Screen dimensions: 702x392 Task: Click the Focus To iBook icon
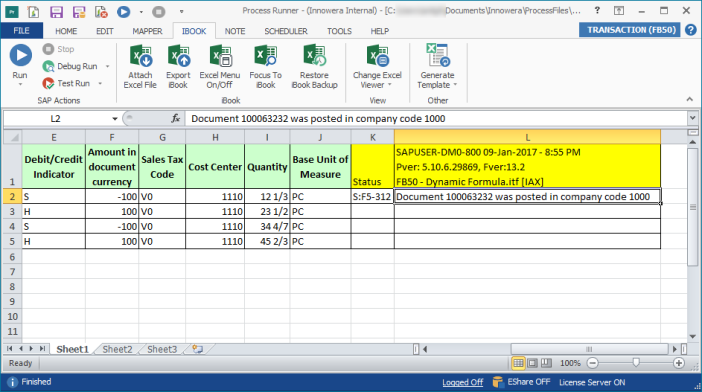[265, 67]
